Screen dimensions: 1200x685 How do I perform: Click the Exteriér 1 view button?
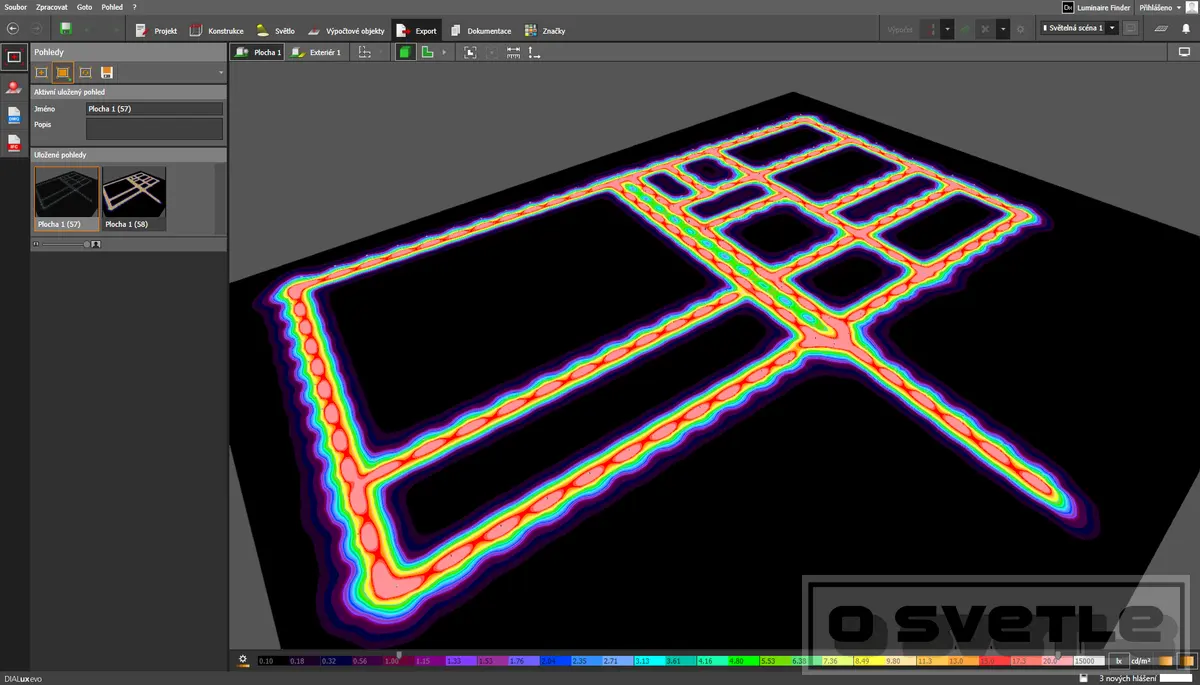pyautogui.click(x=316, y=52)
